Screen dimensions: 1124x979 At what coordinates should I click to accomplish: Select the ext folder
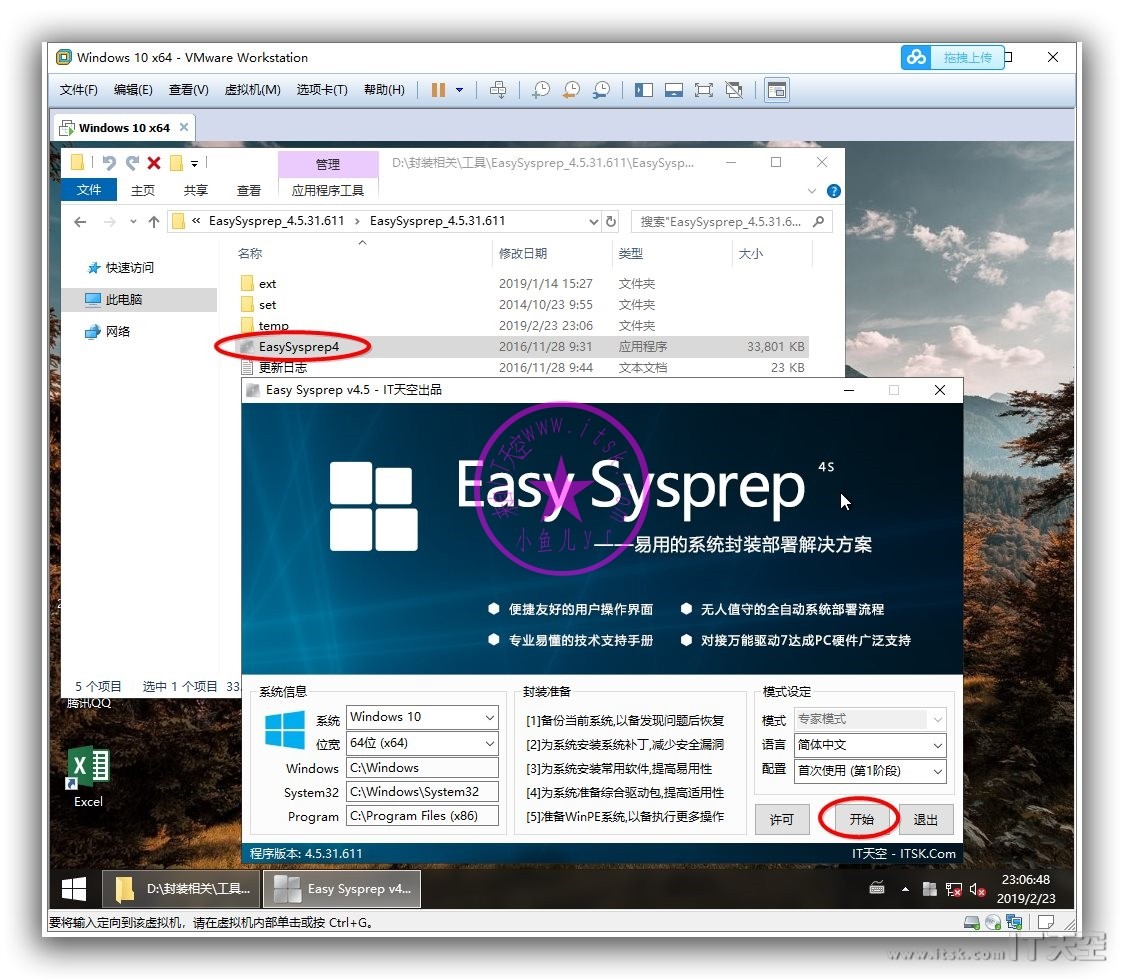tap(267, 284)
